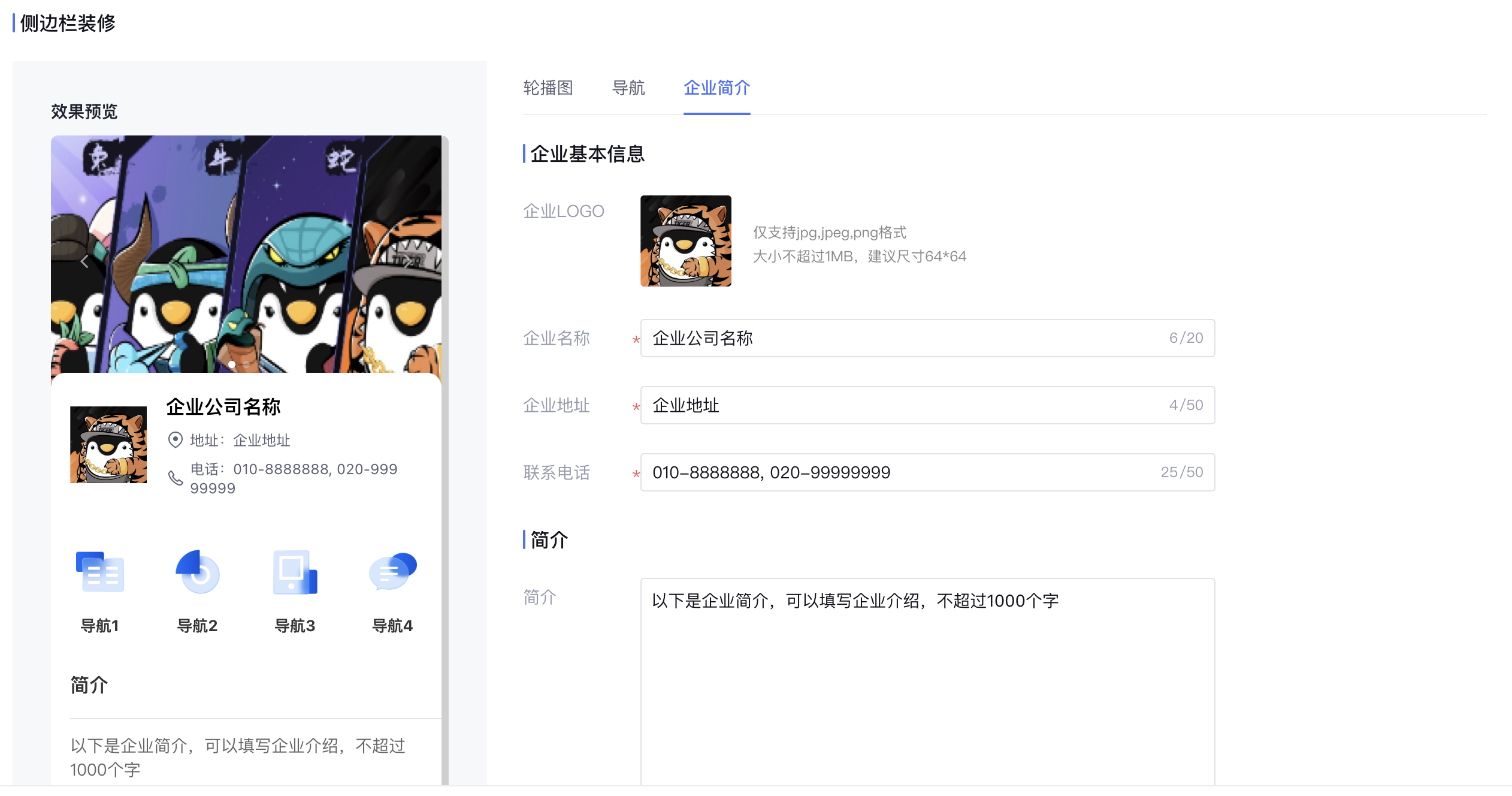
Task: Click the preview 简介 heading
Action: point(89,685)
